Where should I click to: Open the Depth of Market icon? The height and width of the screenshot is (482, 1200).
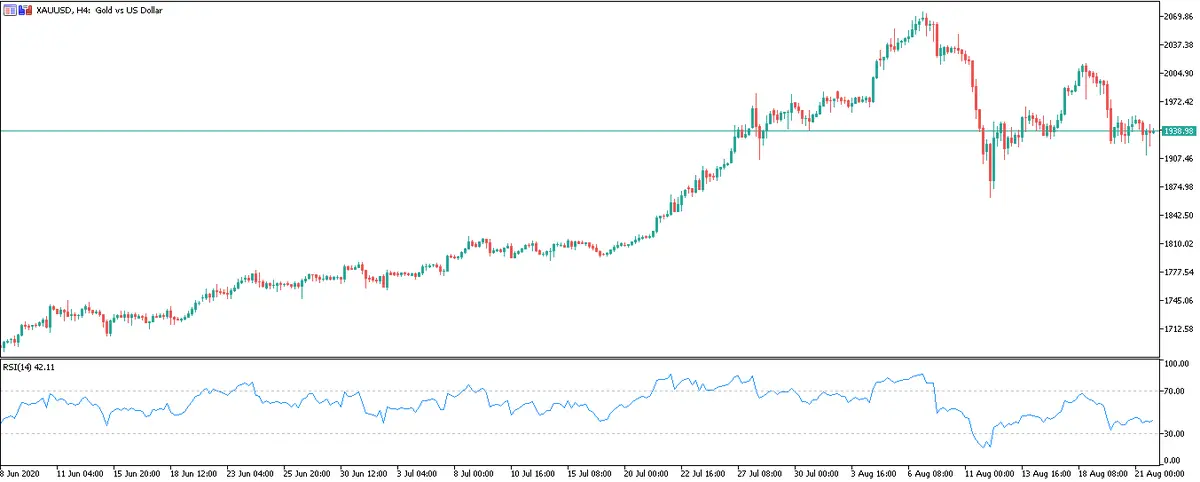(24, 9)
